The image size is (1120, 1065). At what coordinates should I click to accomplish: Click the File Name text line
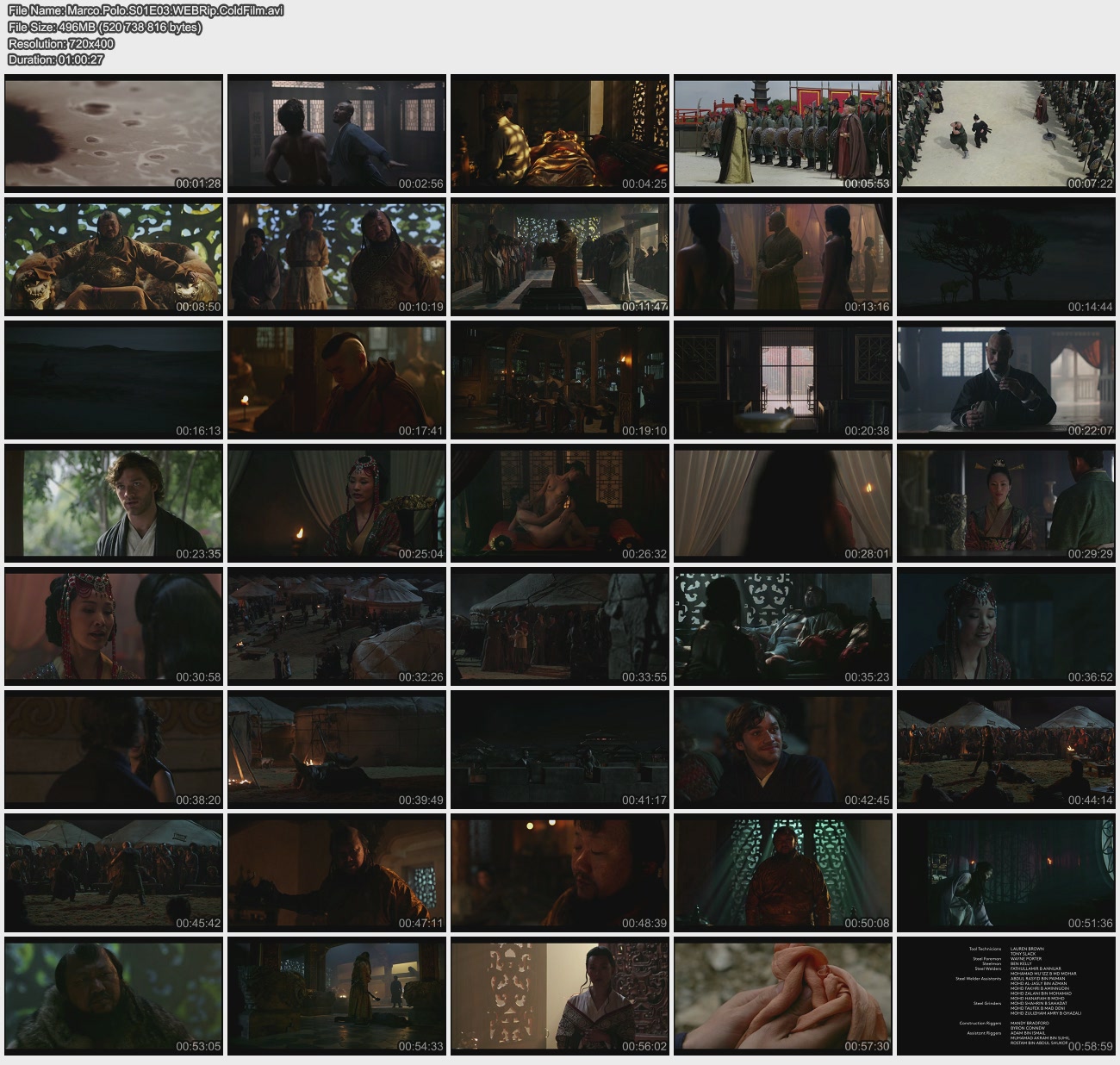[145, 10]
